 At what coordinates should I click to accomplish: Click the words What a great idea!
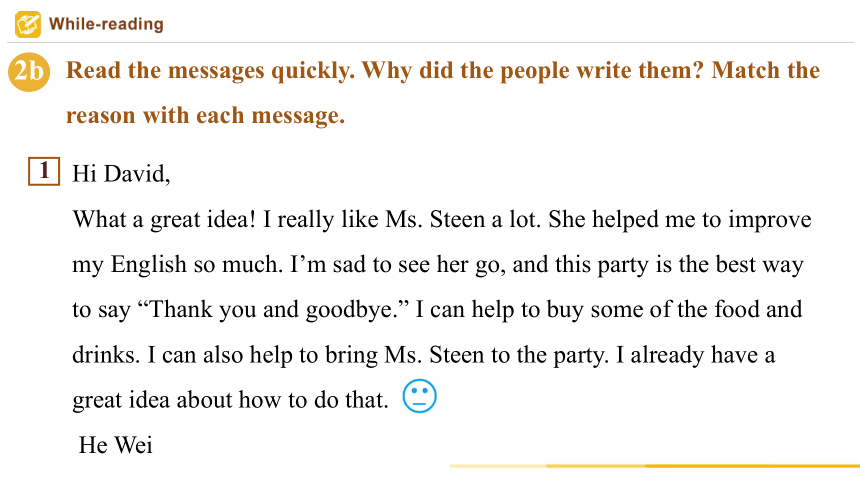[x=165, y=220]
